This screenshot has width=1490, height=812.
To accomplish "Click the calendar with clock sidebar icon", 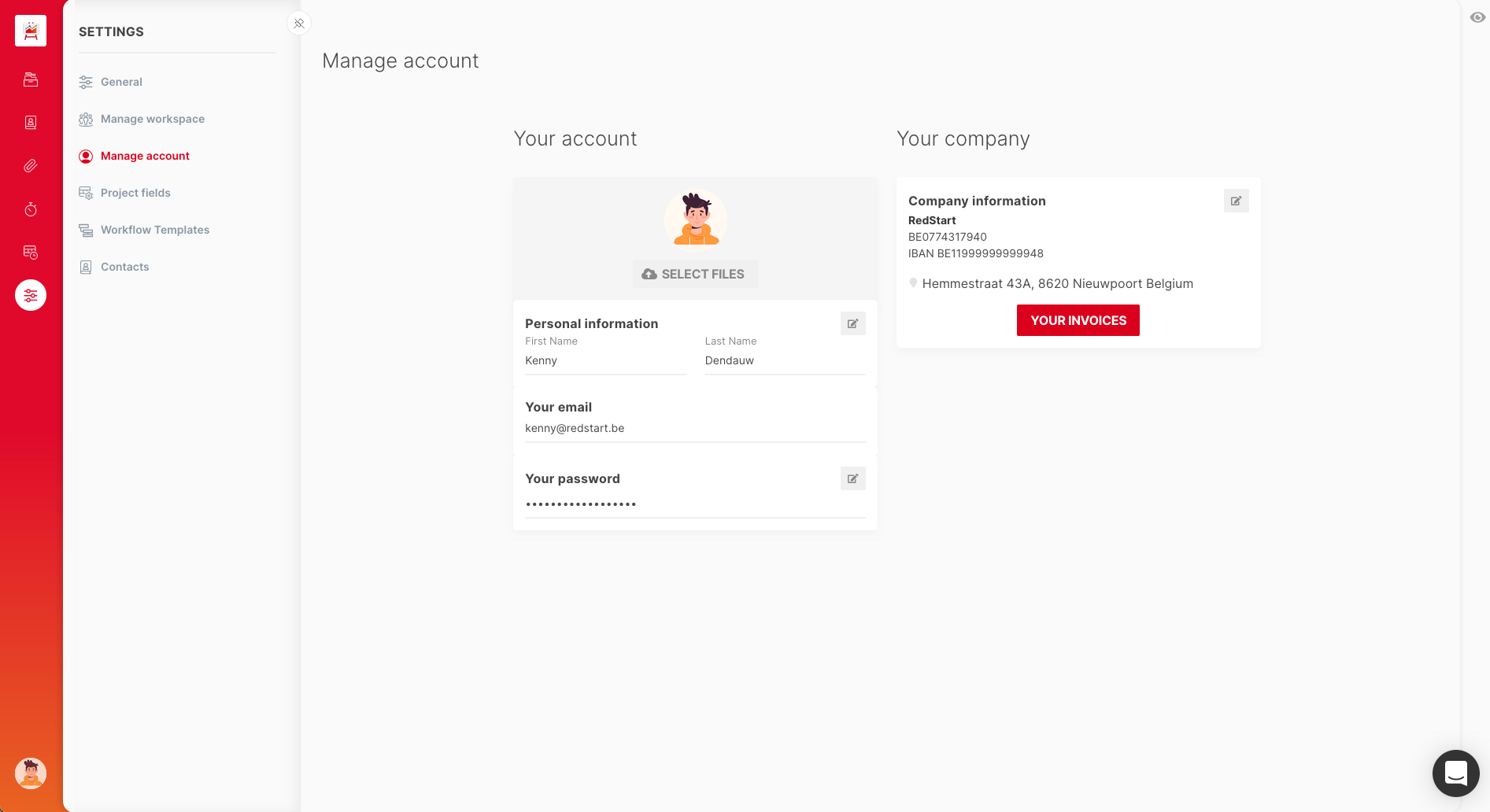I will pyautogui.click(x=31, y=253).
